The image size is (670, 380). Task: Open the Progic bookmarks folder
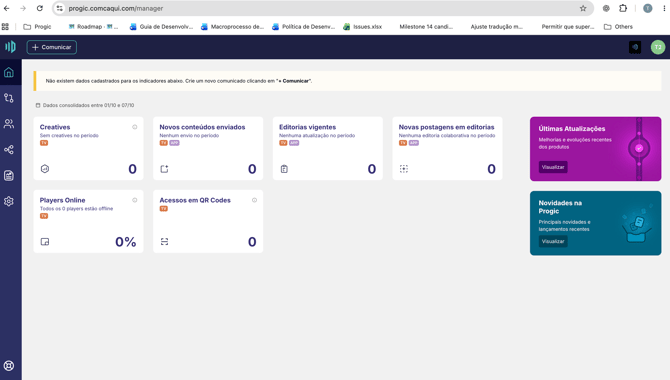(x=37, y=27)
